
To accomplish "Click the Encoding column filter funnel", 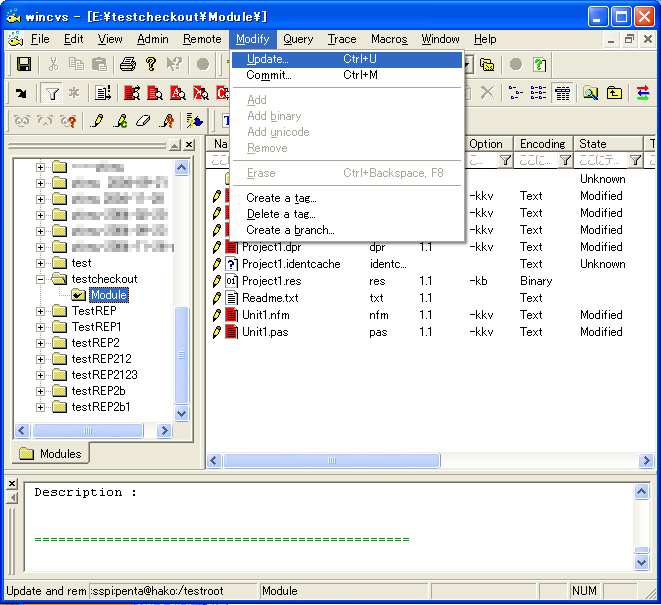I will [565, 160].
